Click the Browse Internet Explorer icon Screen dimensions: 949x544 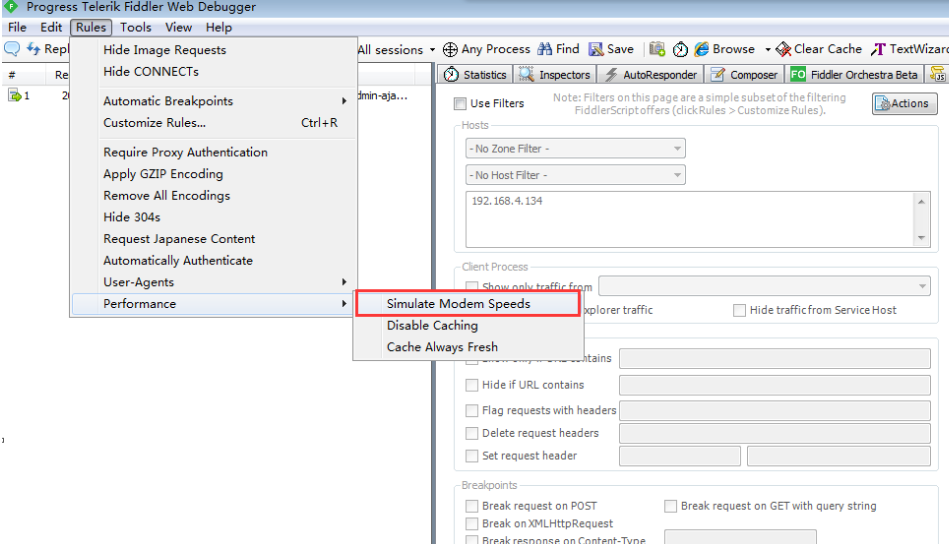click(x=701, y=49)
